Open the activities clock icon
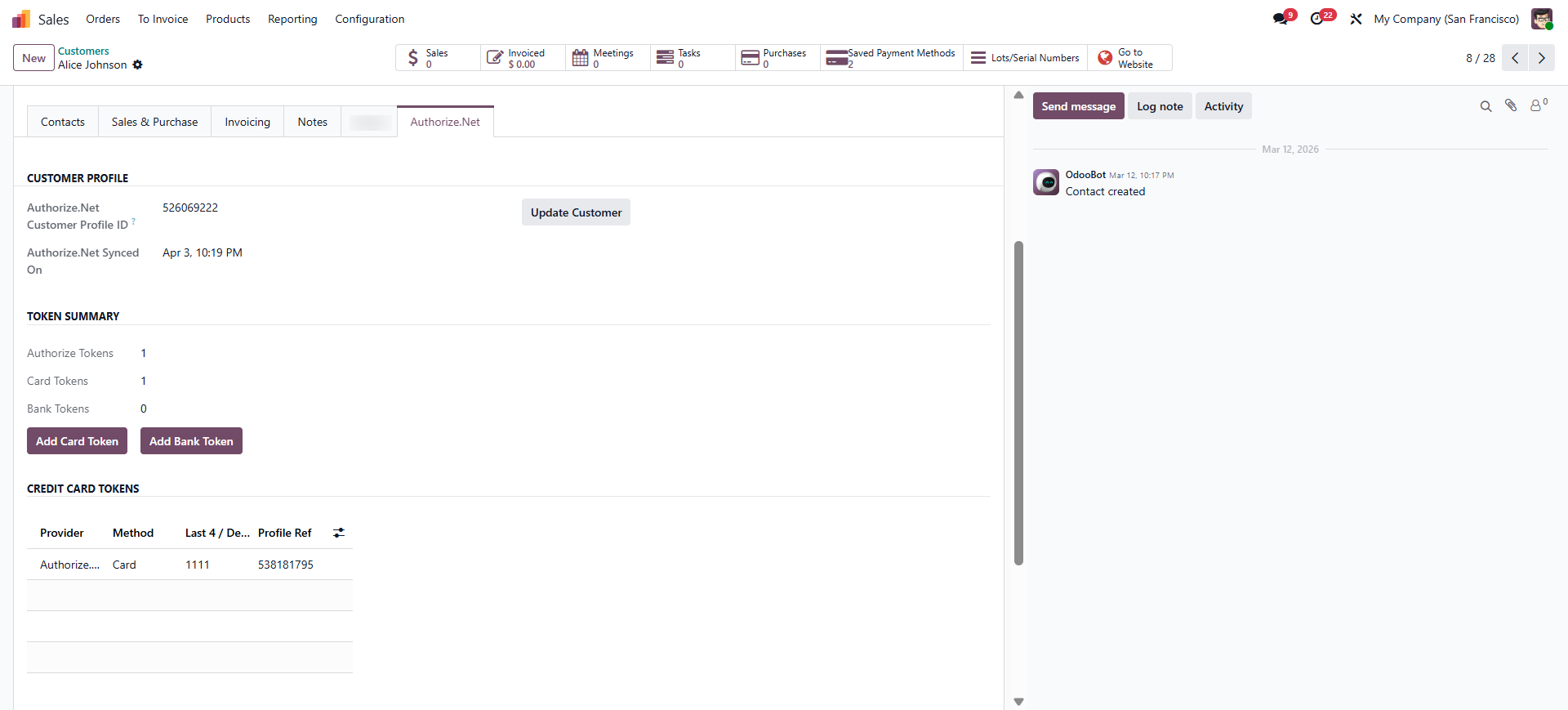 pyautogui.click(x=1317, y=19)
